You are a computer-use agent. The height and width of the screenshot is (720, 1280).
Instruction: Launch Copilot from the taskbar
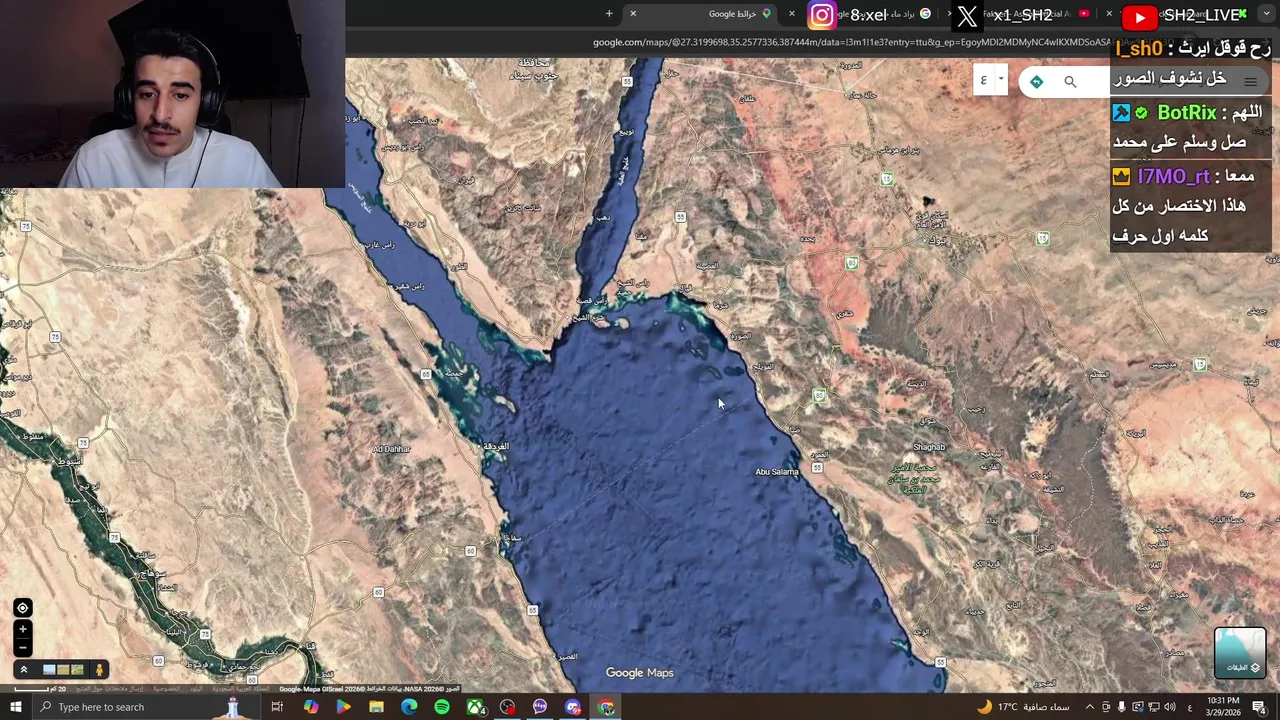click(x=311, y=707)
